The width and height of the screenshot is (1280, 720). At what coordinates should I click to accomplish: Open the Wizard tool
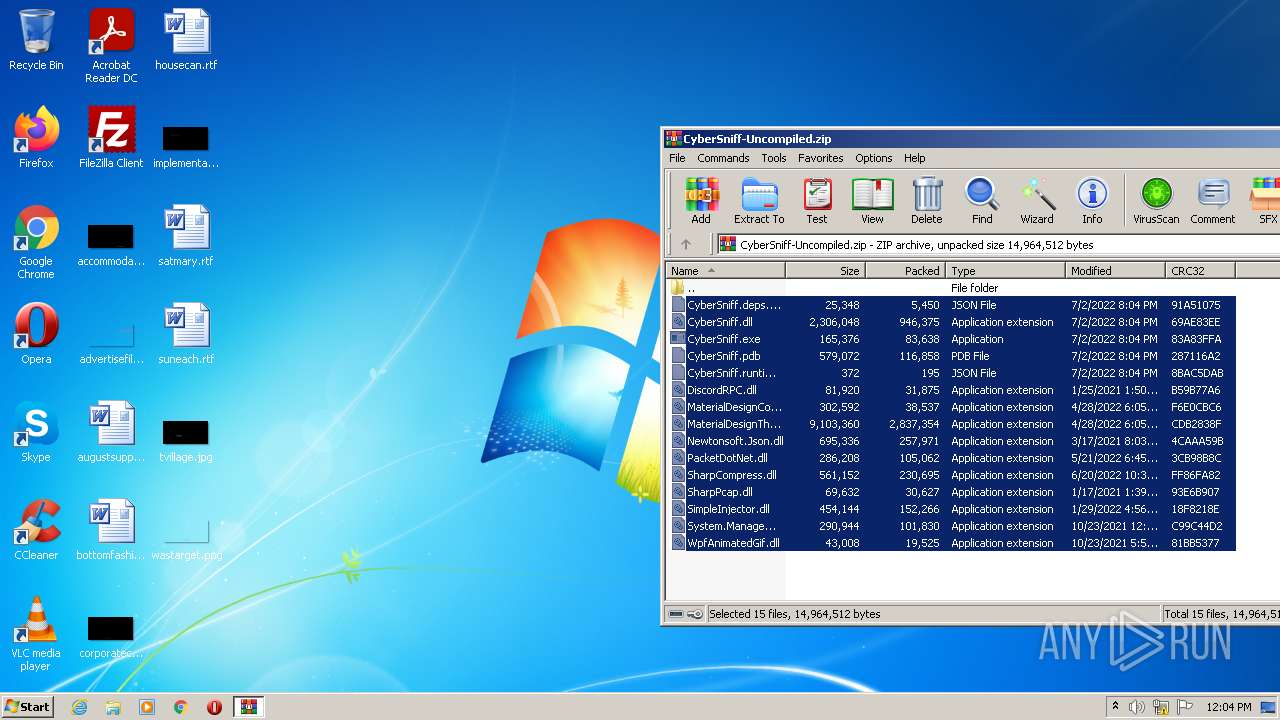point(1037,201)
